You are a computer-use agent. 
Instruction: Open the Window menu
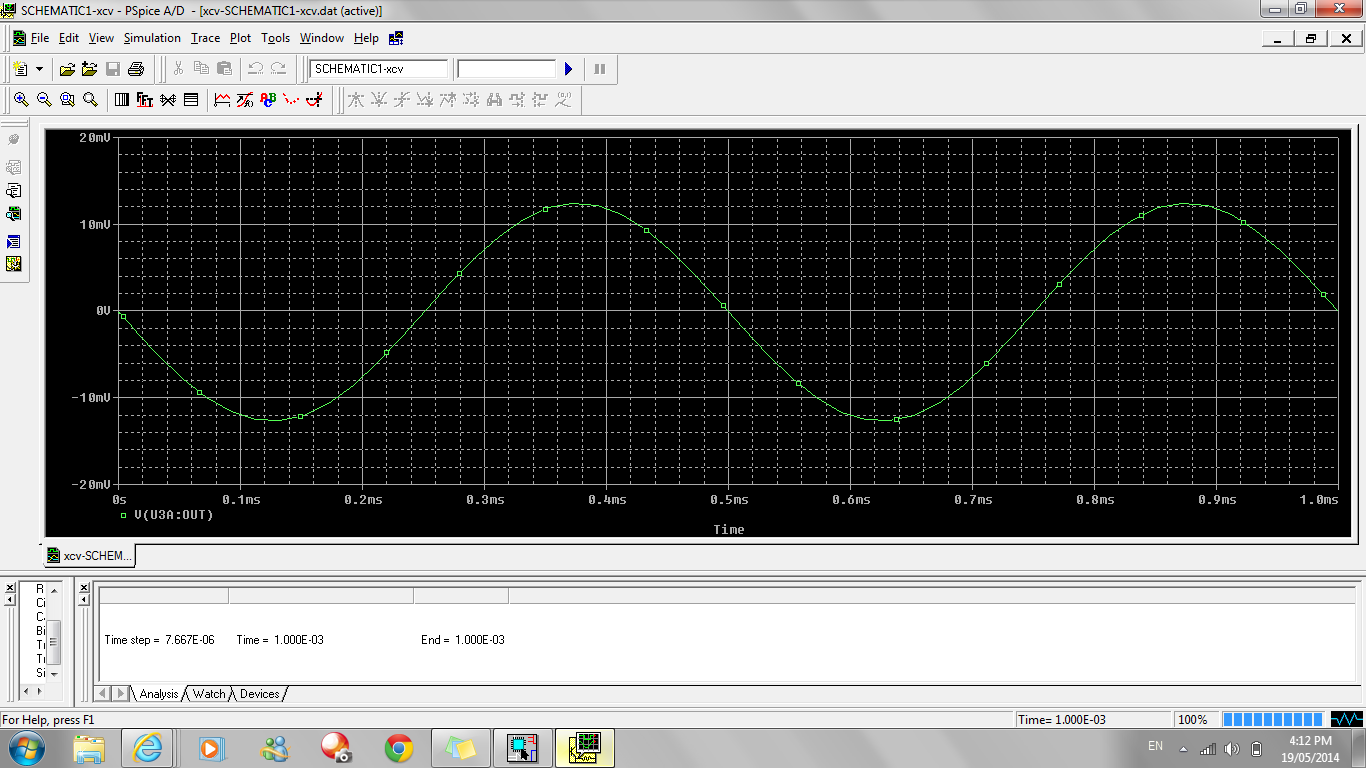[322, 38]
